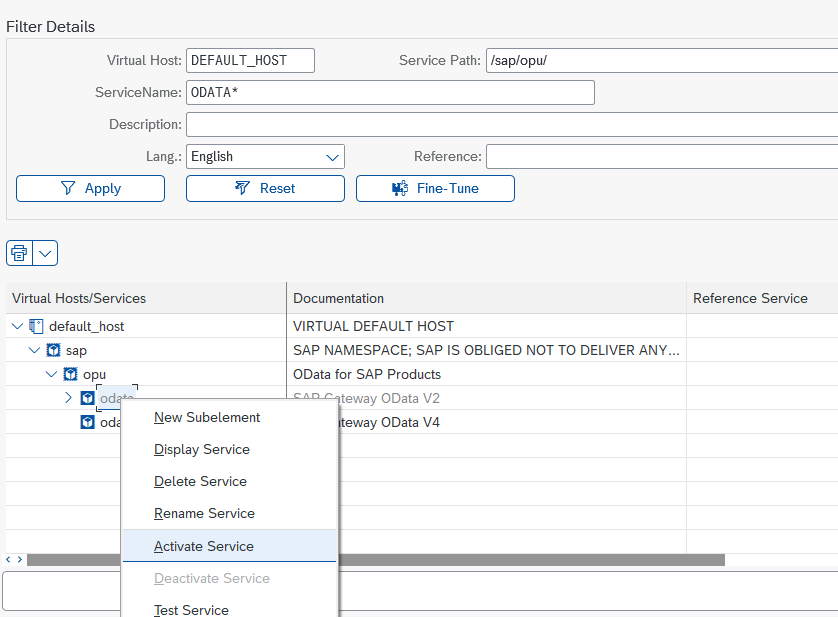Collapse the default_host tree node

17,326
